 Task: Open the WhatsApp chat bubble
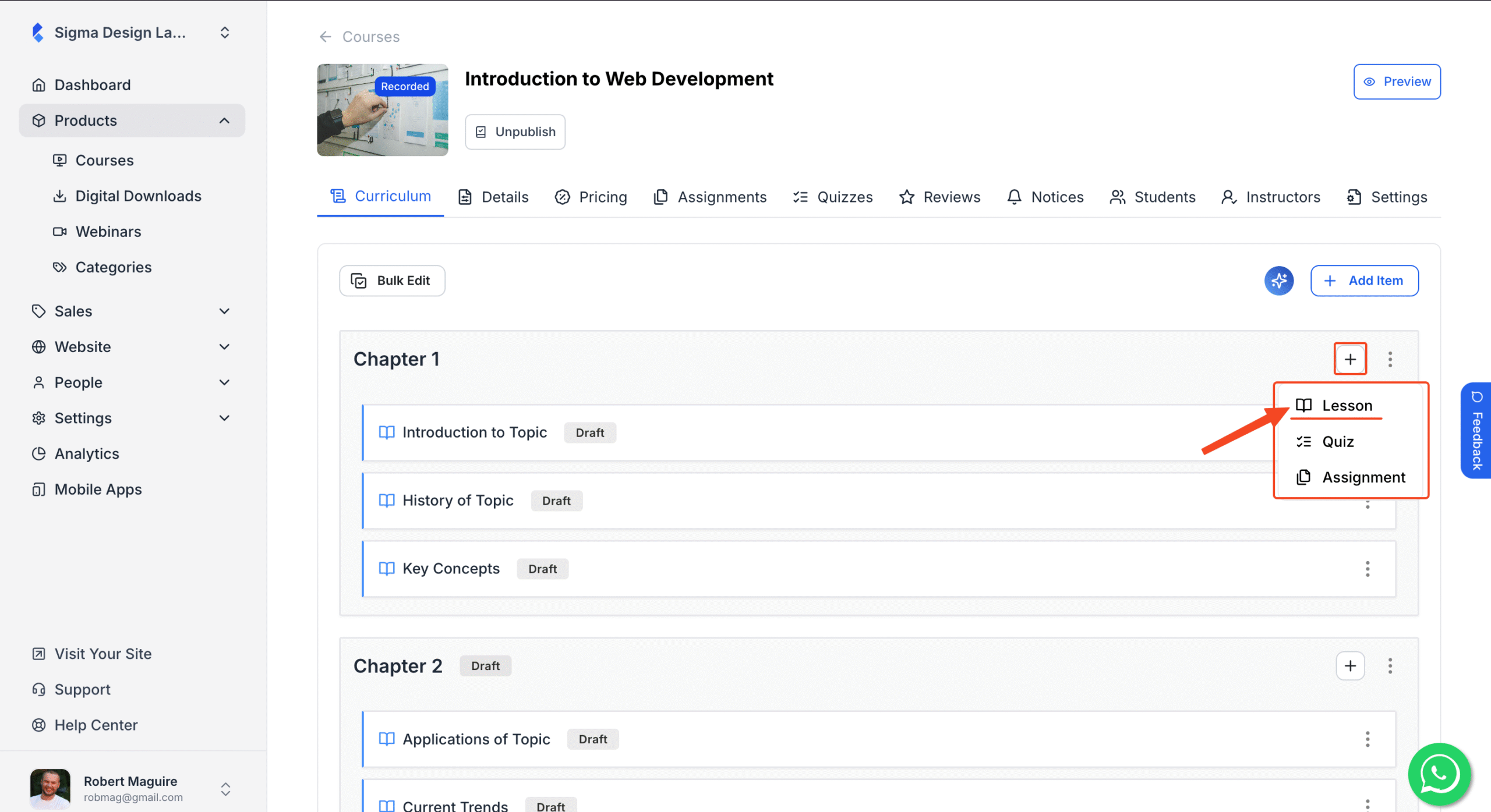click(1438, 774)
